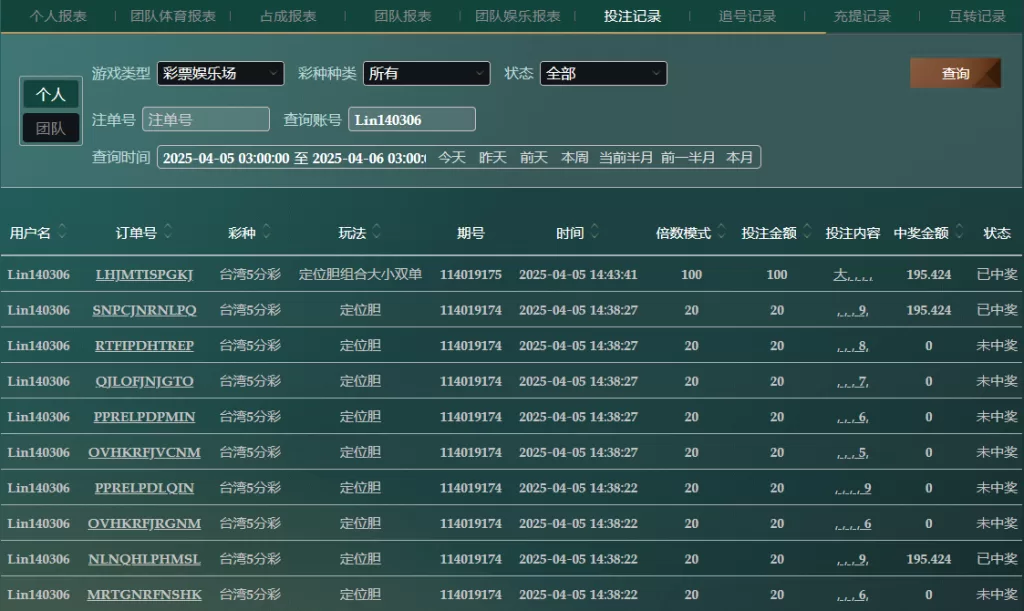1024x611 pixels.
Task: Open the 游戏类型 dropdown showing 彩票娱乐场
Action: 220,73
